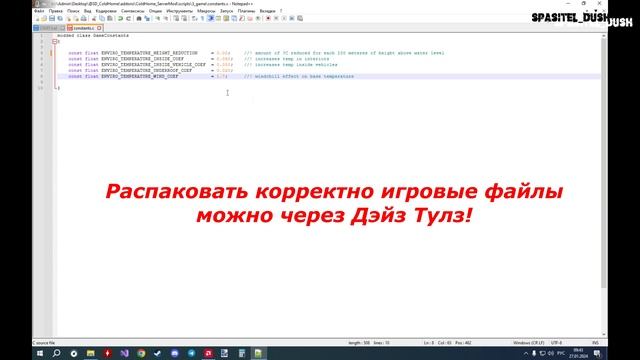
Task: Open the Правка menu
Action: (x=56, y=11)
